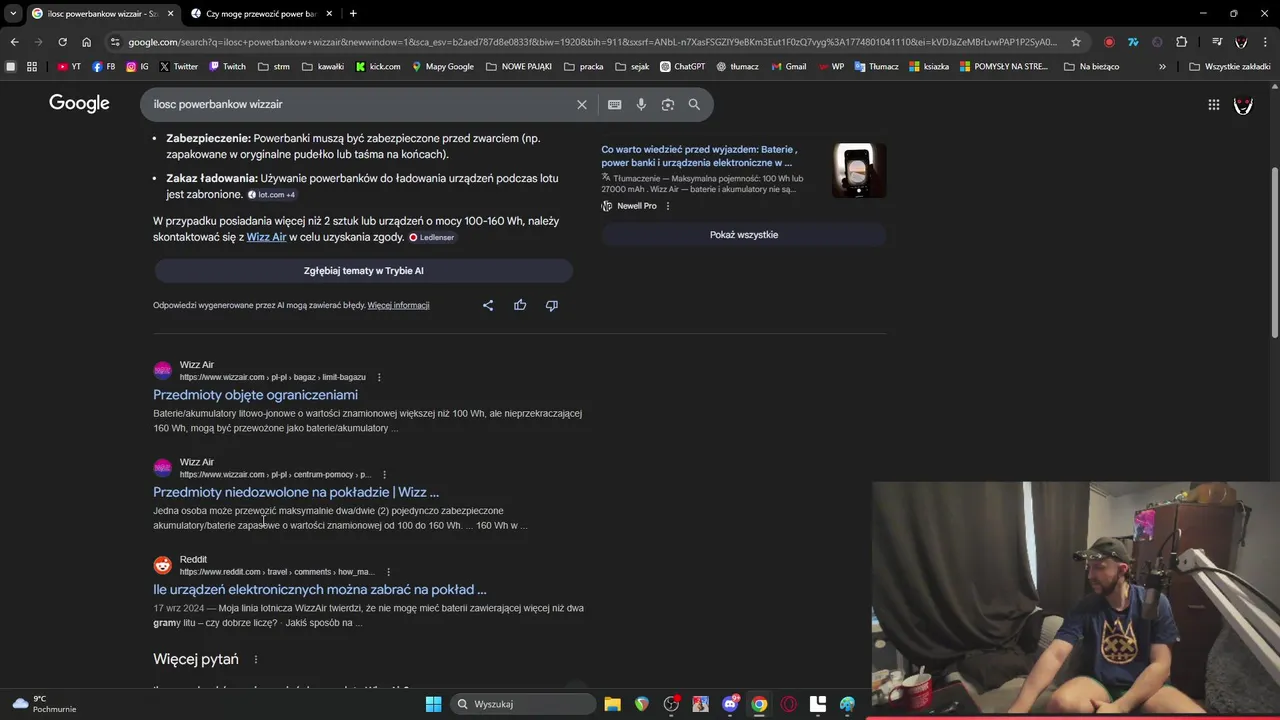Open Google account profile avatar
Viewport: 1280px width, 720px height.
(x=1243, y=104)
